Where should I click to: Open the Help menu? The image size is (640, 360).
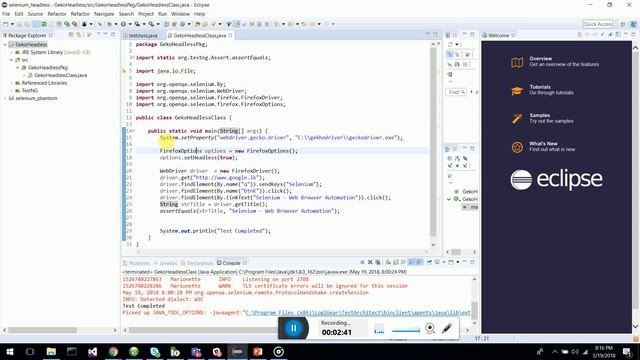coord(199,14)
